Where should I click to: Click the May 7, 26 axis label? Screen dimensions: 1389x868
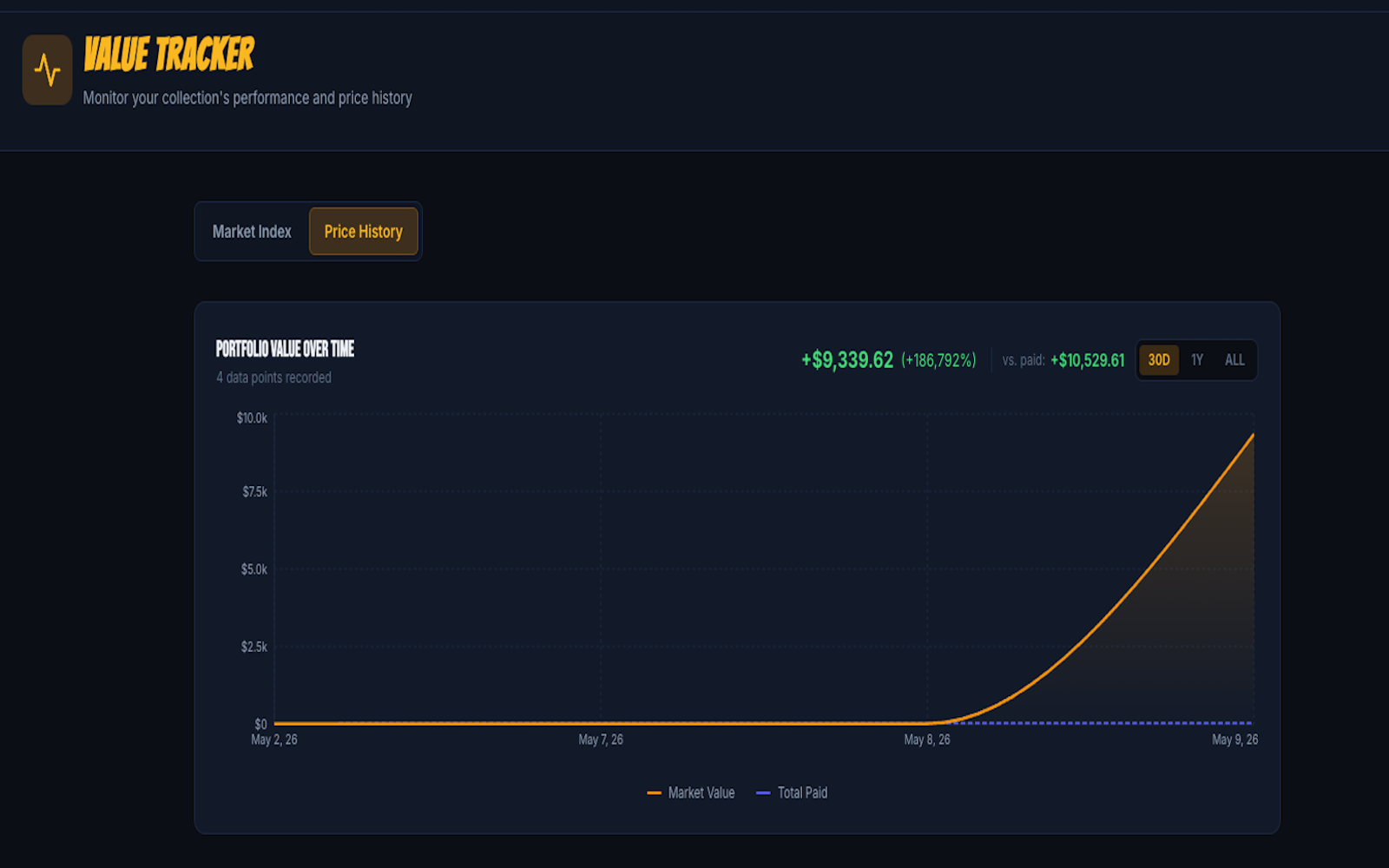click(601, 740)
